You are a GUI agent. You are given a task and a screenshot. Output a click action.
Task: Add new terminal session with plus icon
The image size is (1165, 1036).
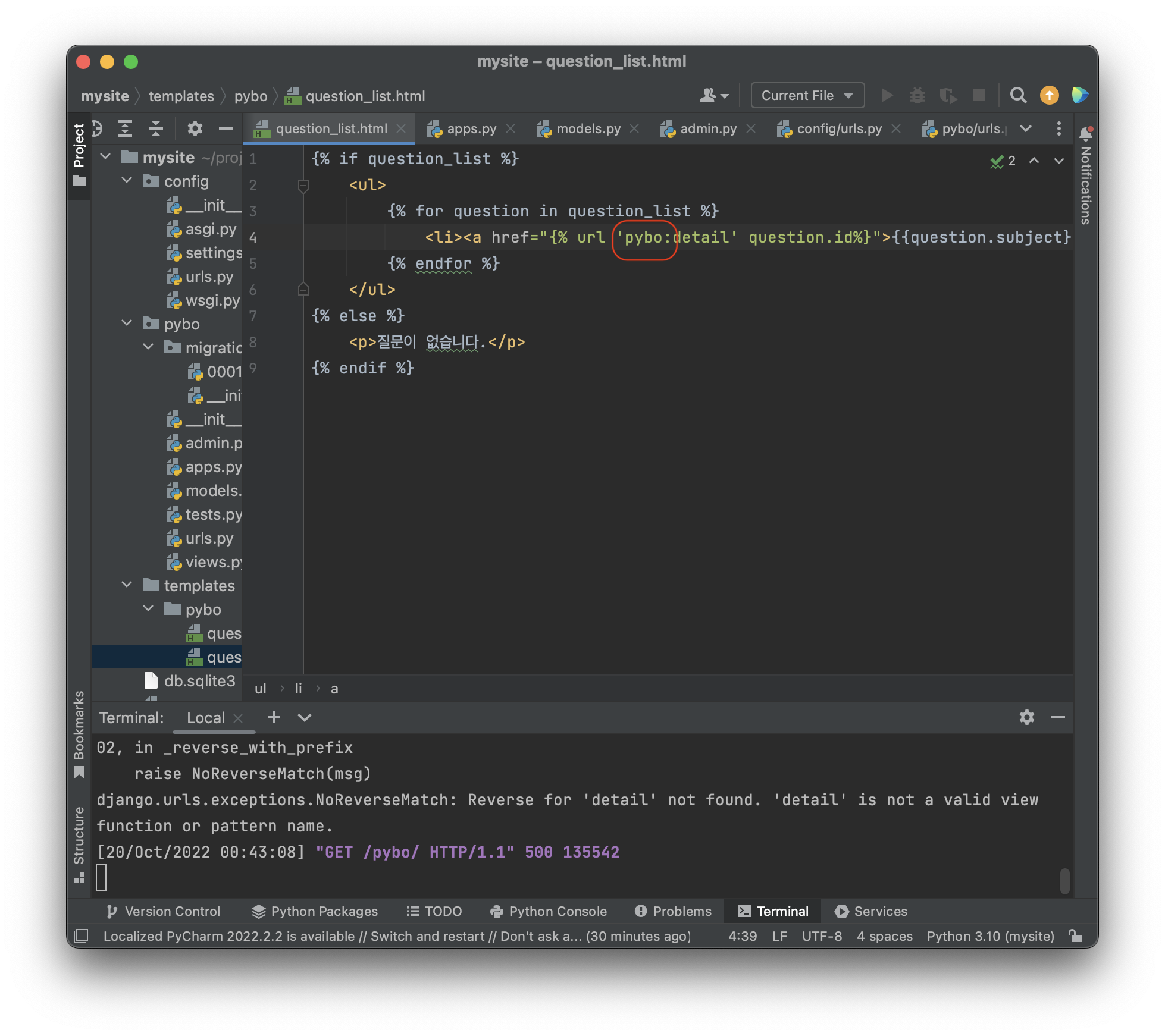pos(274,717)
